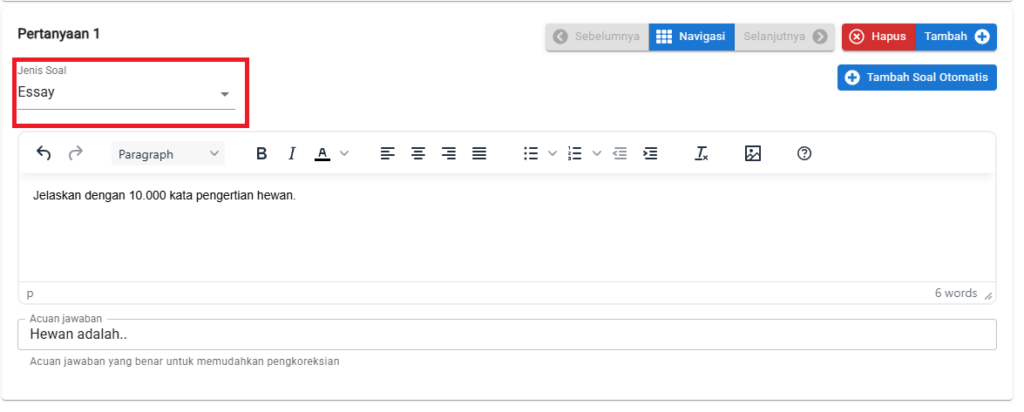Clear formatting with the Tx icon
1024x412 pixels.
(x=701, y=153)
